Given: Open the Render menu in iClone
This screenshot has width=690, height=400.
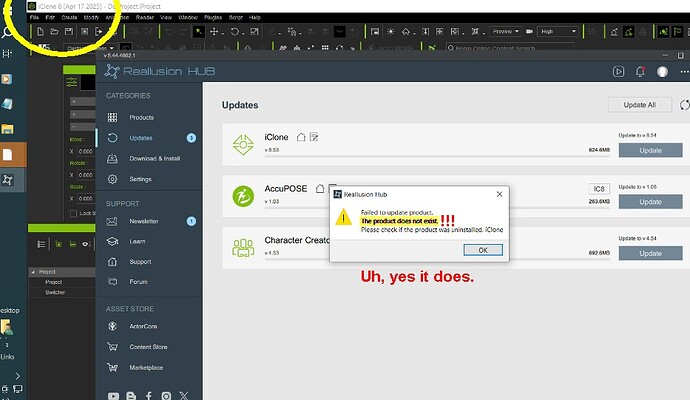Looking at the screenshot, I should point(145,18).
